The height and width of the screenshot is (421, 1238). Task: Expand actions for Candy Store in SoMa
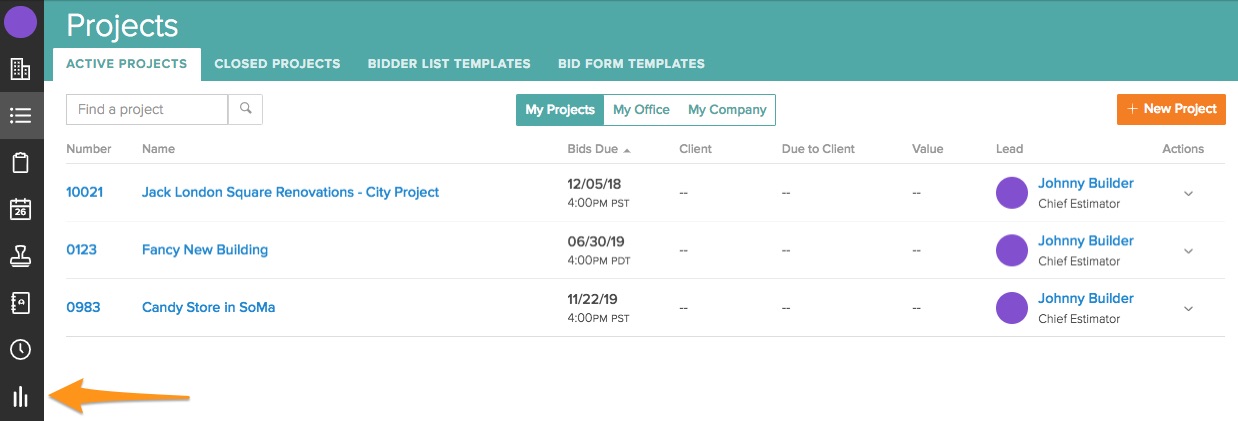[x=1188, y=309]
